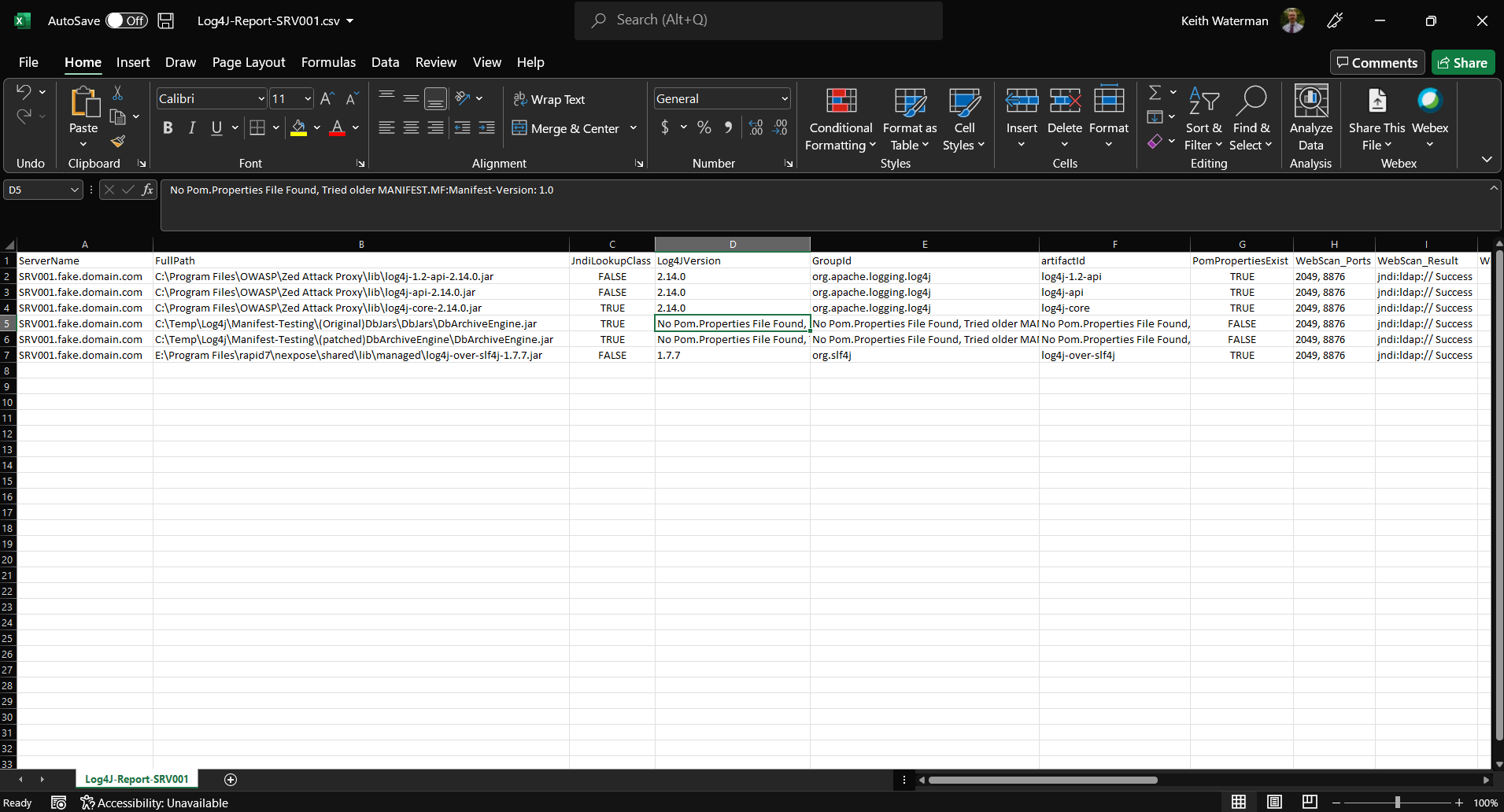The width and height of the screenshot is (1504, 812).
Task: Click the Decrease Decimal icon
Action: 780,127
